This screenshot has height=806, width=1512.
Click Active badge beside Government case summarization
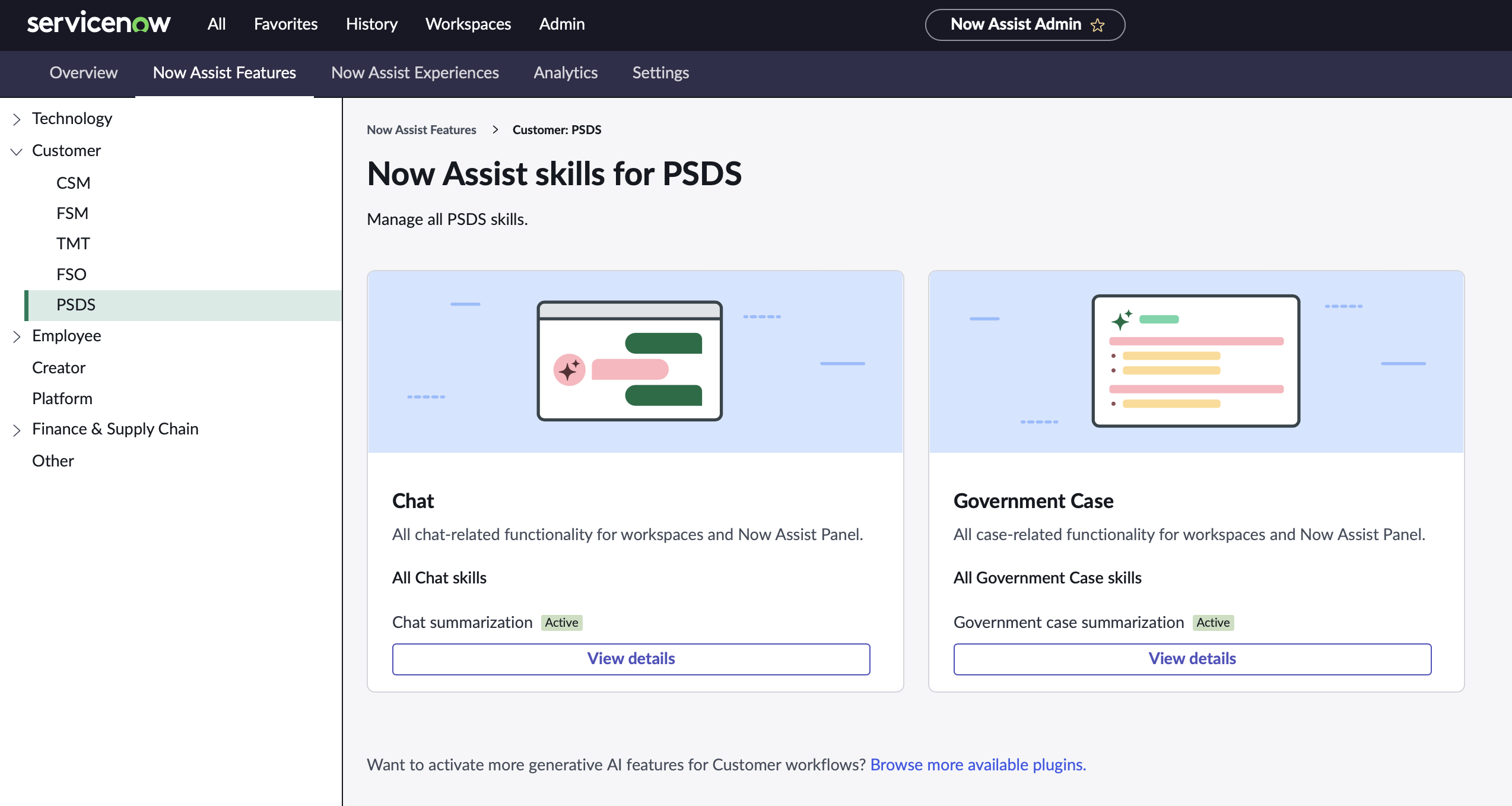pos(1213,623)
